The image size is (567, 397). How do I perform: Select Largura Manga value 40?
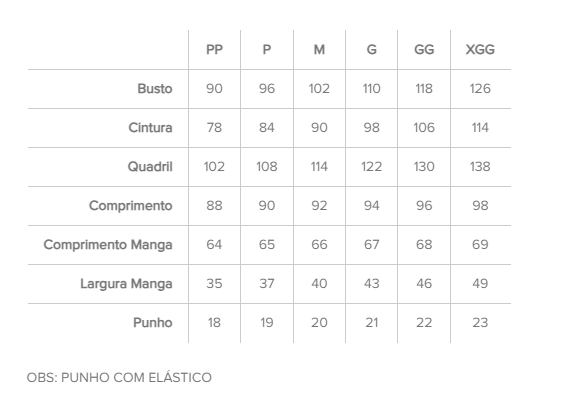click(x=319, y=284)
